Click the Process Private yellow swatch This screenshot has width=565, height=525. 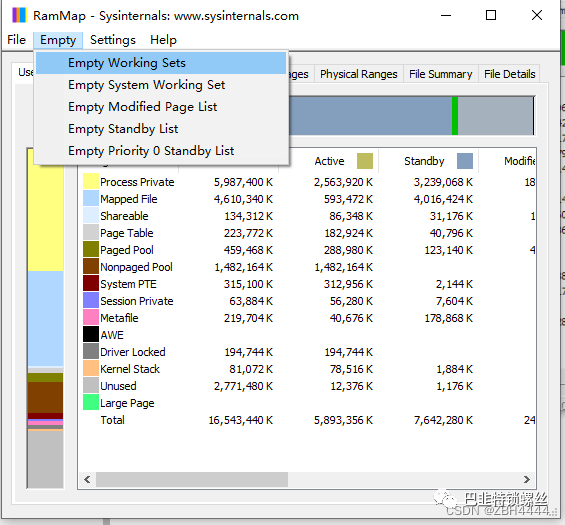(x=91, y=182)
